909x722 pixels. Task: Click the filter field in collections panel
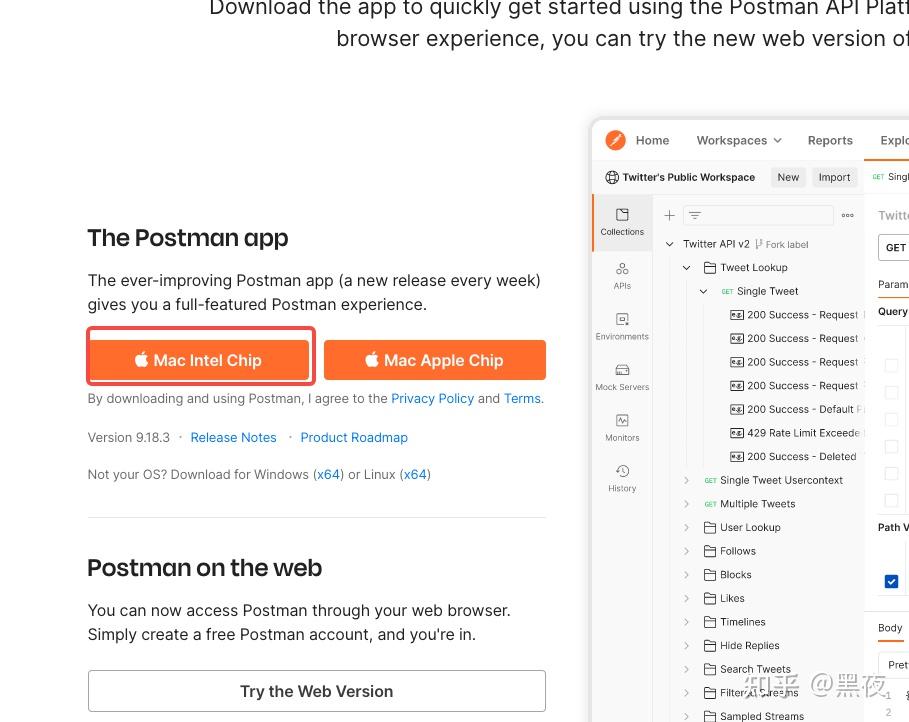click(x=758, y=215)
